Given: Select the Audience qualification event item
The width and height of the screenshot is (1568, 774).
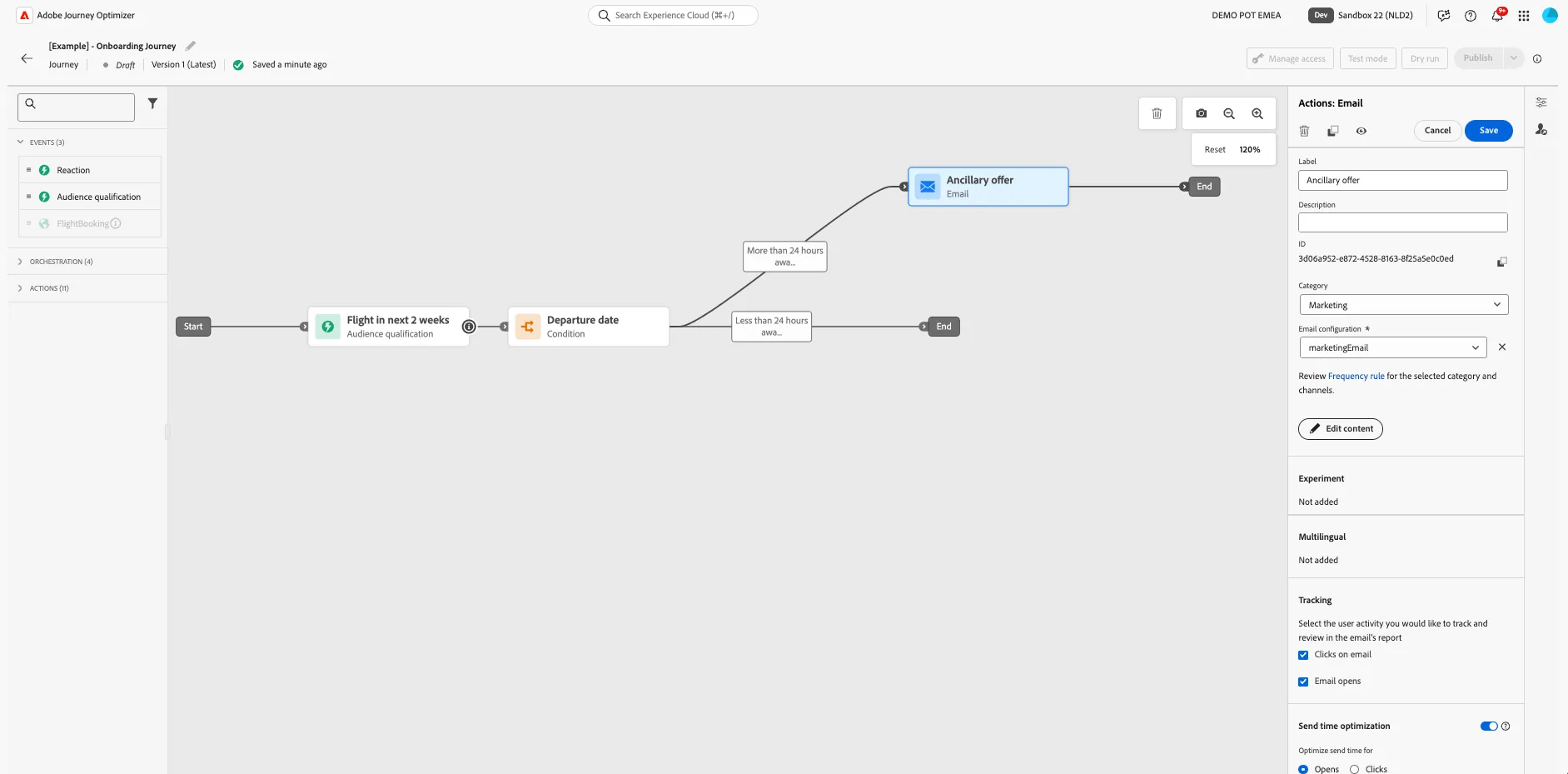Looking at the screenshot, I should [89, 197].
